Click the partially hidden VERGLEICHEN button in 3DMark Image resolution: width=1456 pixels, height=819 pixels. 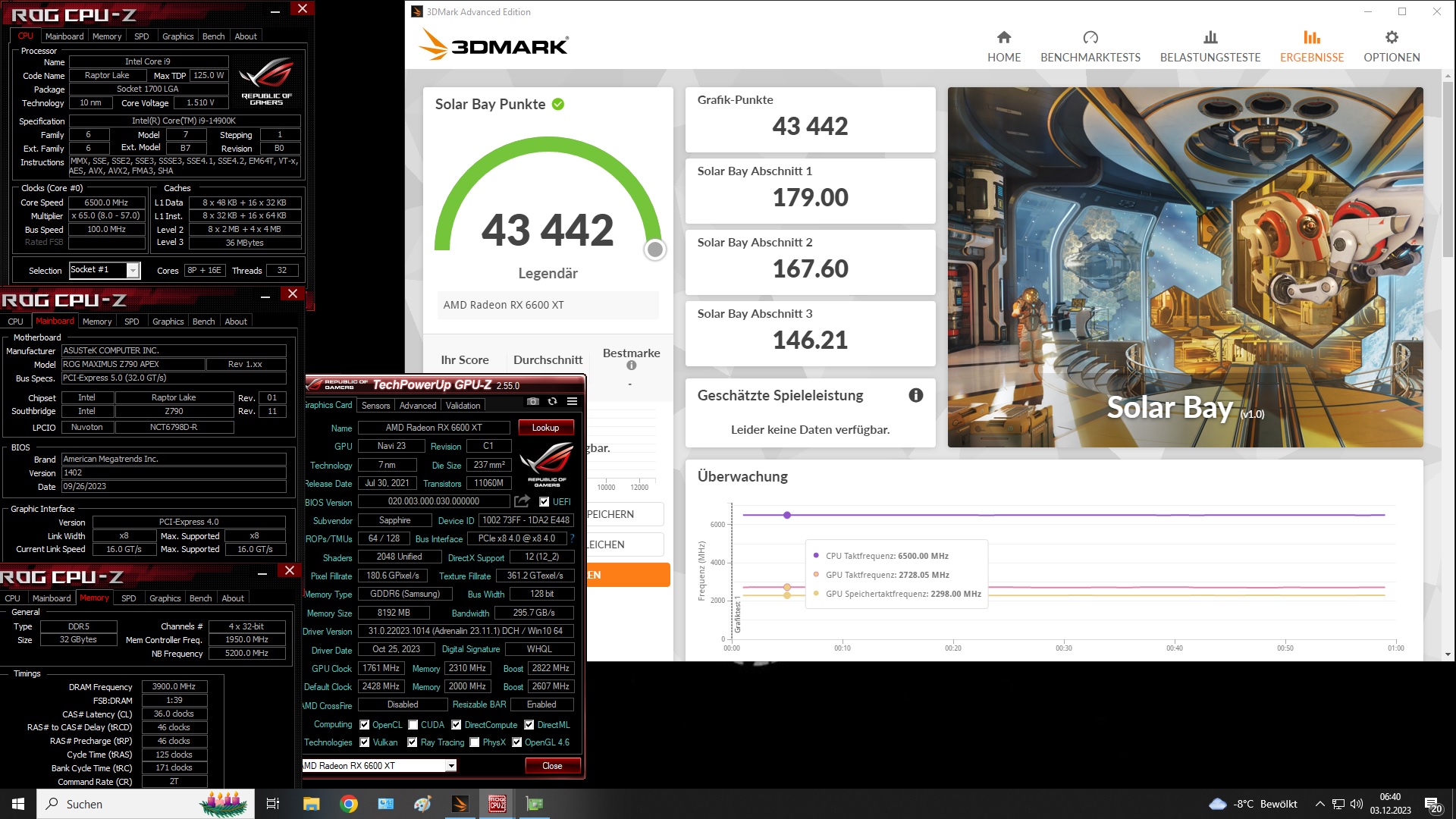coord(625,544)
